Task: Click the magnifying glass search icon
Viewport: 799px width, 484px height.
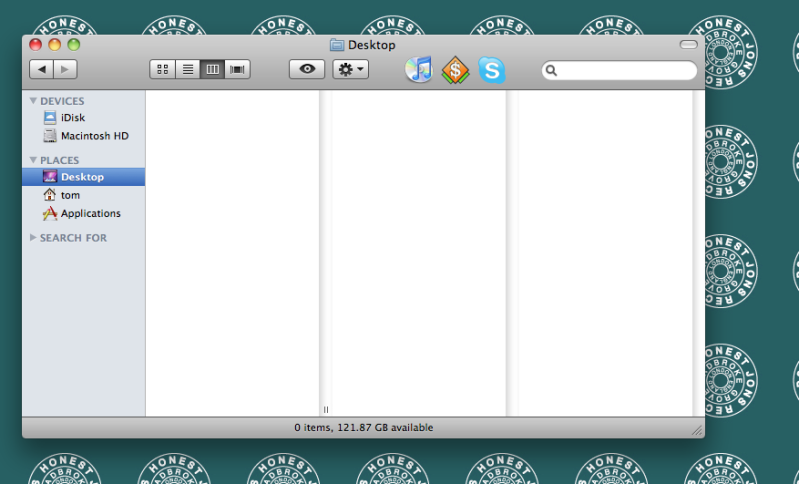Action: [551, 70]
